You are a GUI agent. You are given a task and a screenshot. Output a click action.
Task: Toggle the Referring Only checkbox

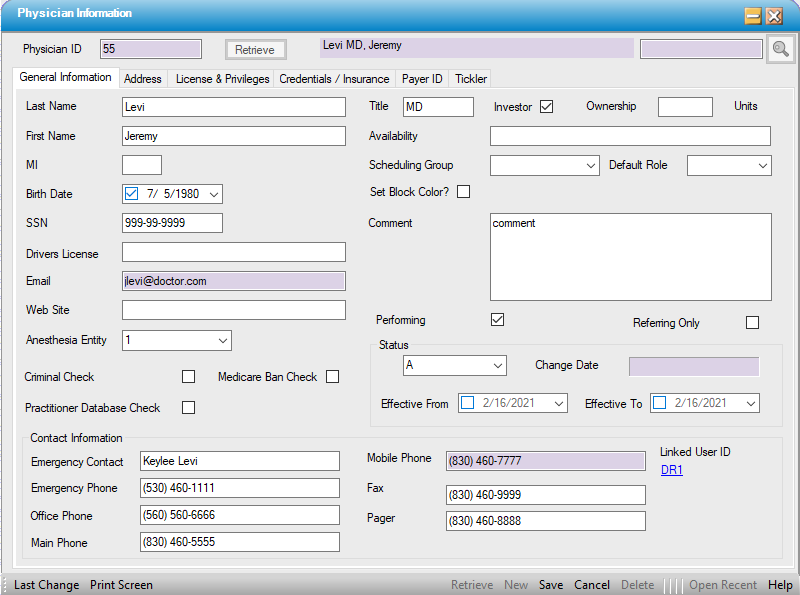click(x=752, y=323)
